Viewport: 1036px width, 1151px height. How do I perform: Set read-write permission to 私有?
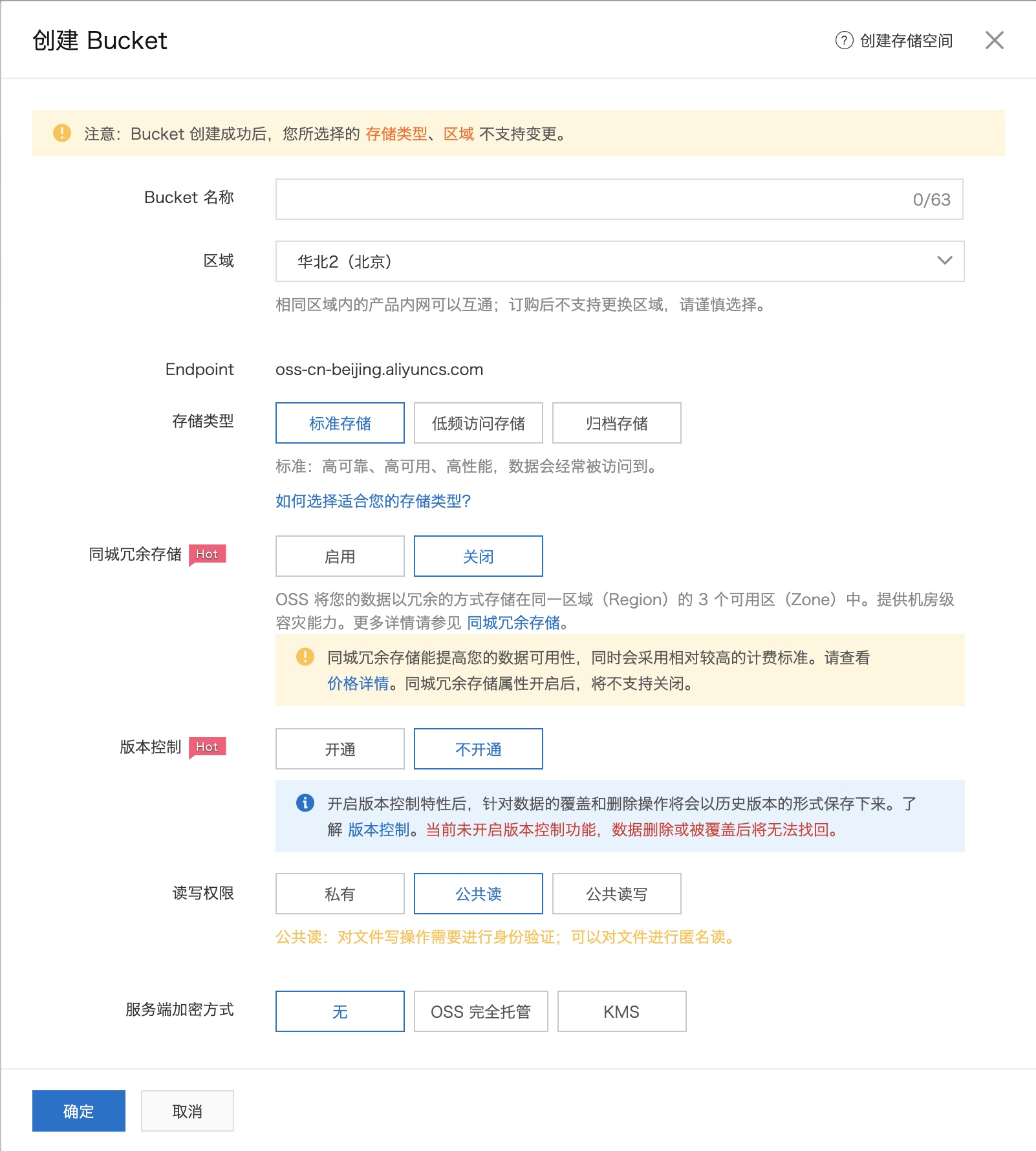(x=340, y=894)
